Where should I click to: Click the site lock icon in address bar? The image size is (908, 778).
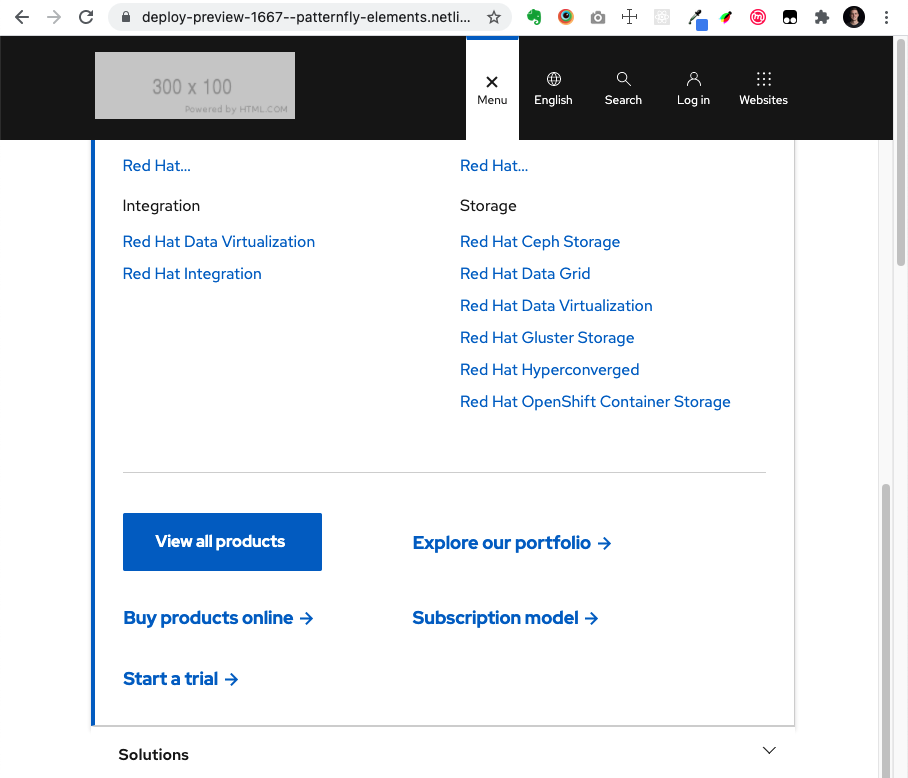click(126, 17)
